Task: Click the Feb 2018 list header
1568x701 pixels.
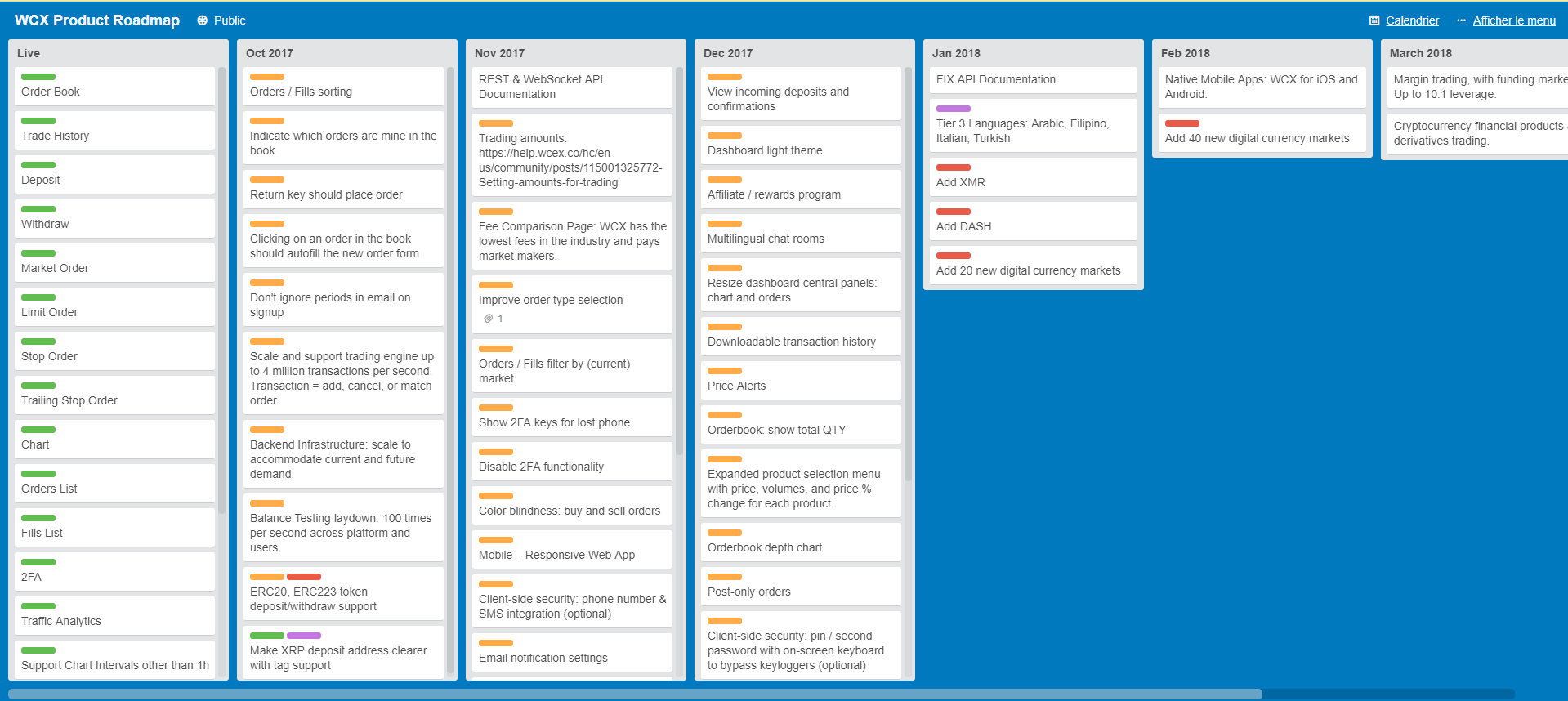Action: click(x=1186, y=53)
